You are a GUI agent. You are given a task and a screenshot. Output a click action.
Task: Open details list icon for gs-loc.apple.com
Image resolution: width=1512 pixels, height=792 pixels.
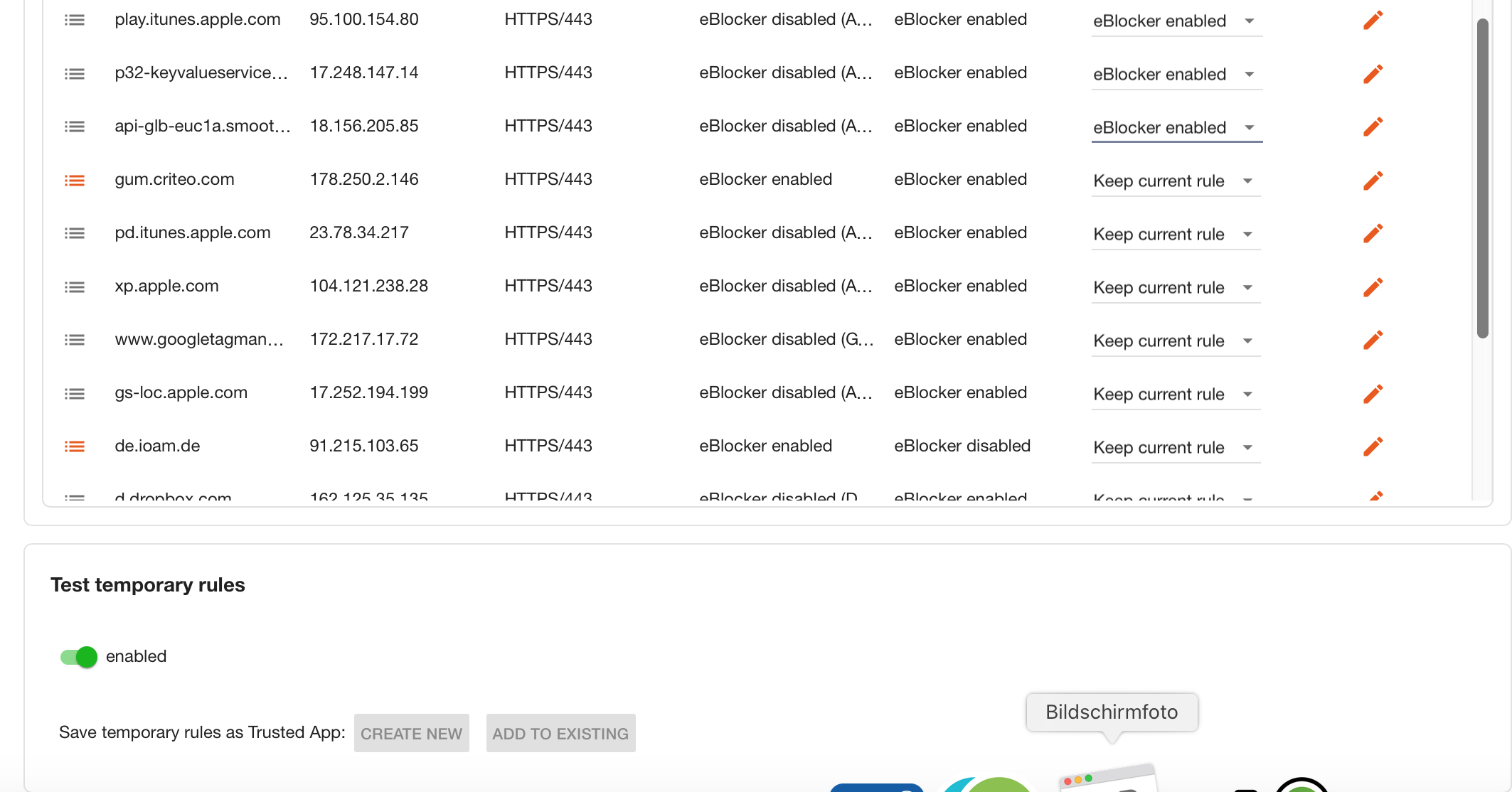click(x=75, y=393)
